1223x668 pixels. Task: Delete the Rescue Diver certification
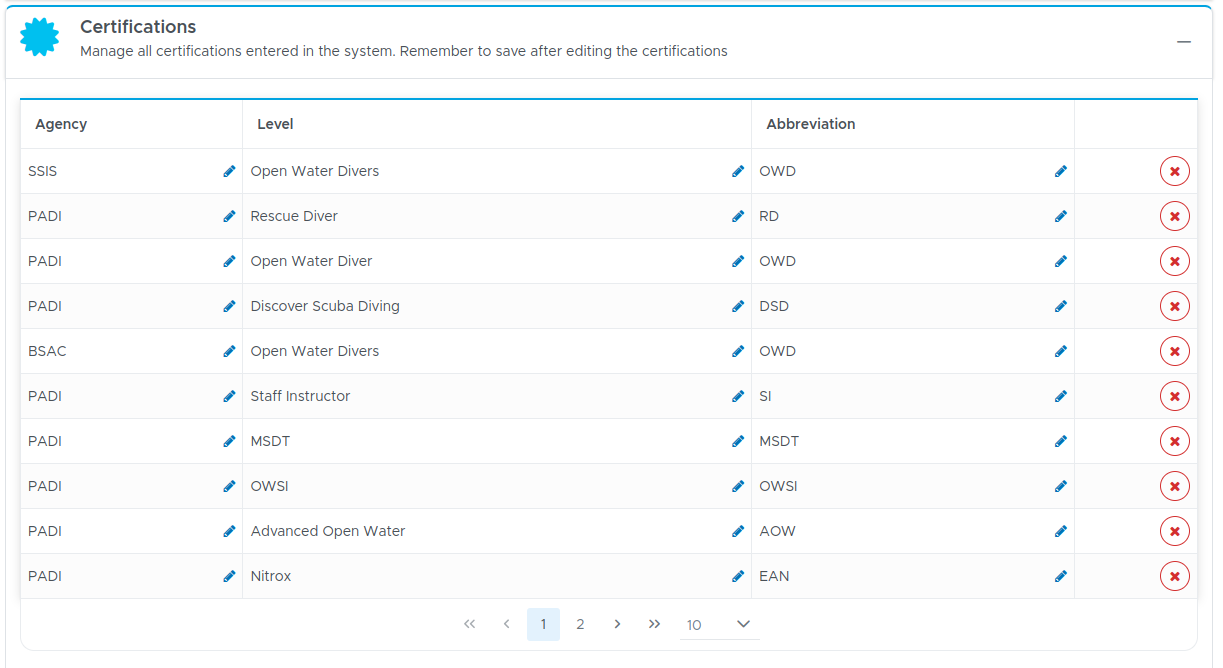(1175, 216)
